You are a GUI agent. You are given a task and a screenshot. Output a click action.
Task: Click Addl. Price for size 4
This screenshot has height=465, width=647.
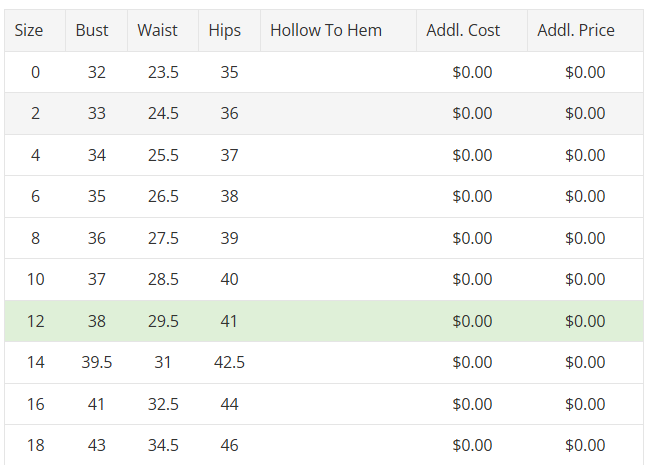click(585, 155)
